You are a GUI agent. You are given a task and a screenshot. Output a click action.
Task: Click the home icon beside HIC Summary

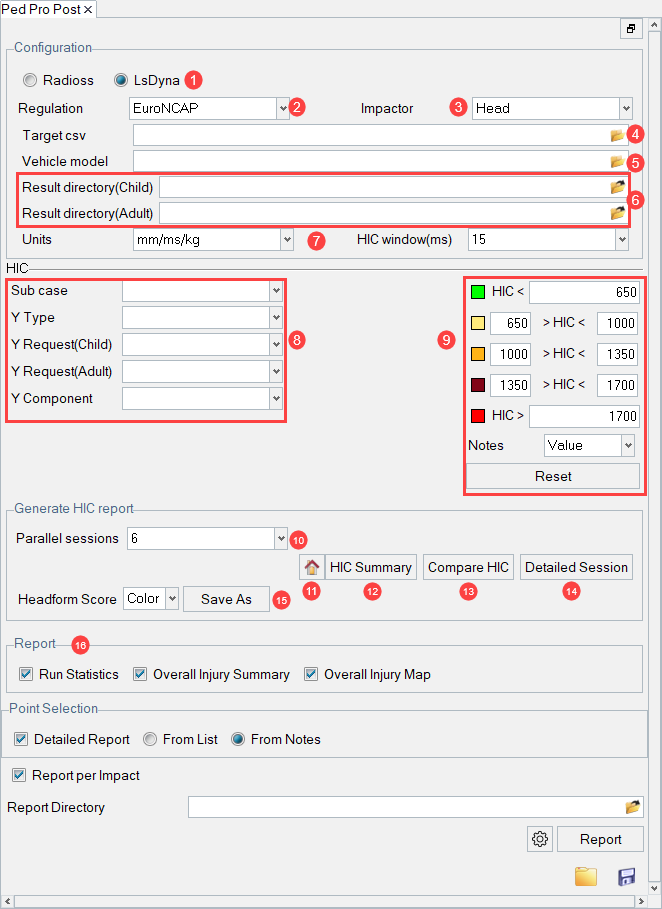[x=312, y=568]
